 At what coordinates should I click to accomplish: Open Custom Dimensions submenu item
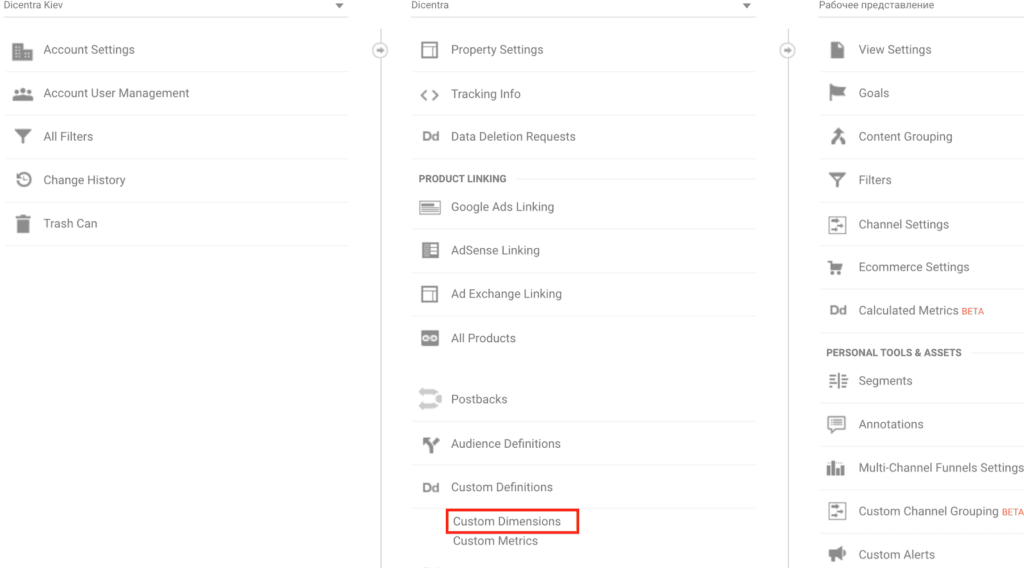pyautogui.click(x=507, y=522)
